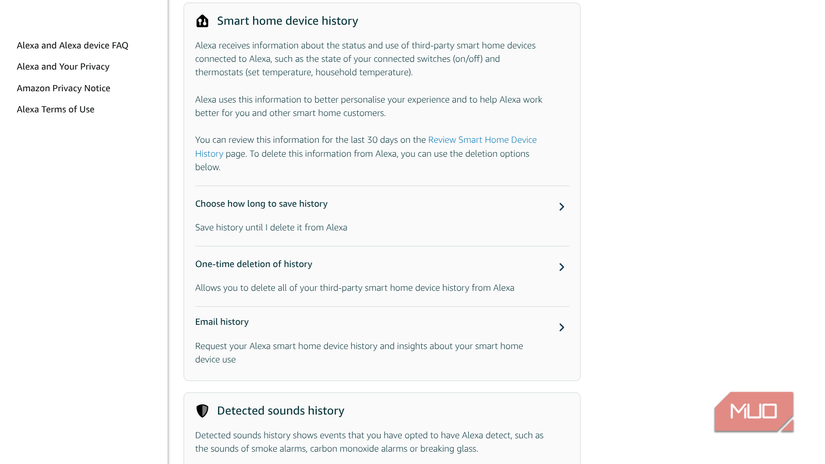Image resolution: width=825 pixels, height=464 pixels.
Task: Open the Amazon Privacy Notice link
Action: 63,88
